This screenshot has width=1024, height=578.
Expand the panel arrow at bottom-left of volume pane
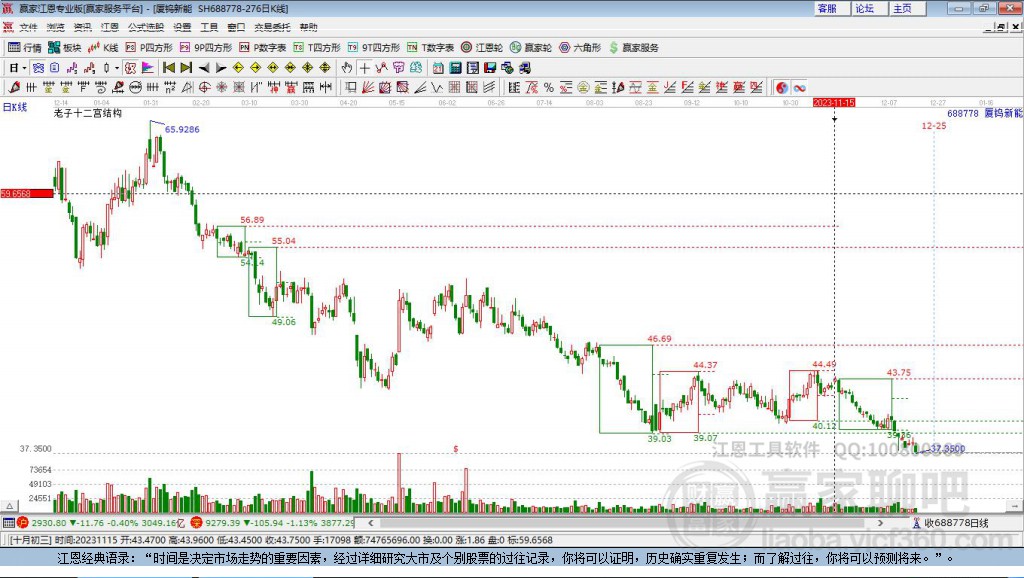(x=10, y=506)
